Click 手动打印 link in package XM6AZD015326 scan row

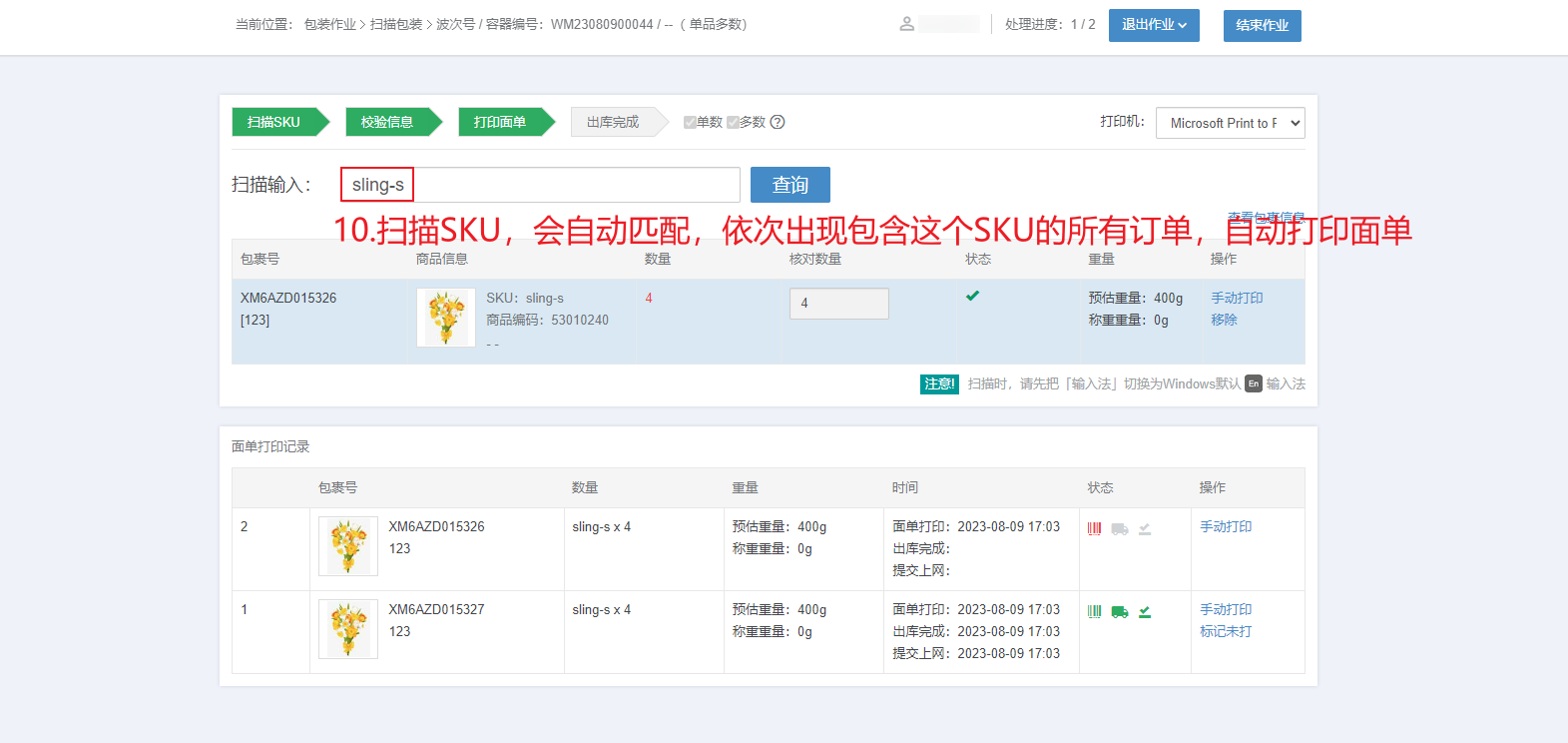click(1237, 298)
